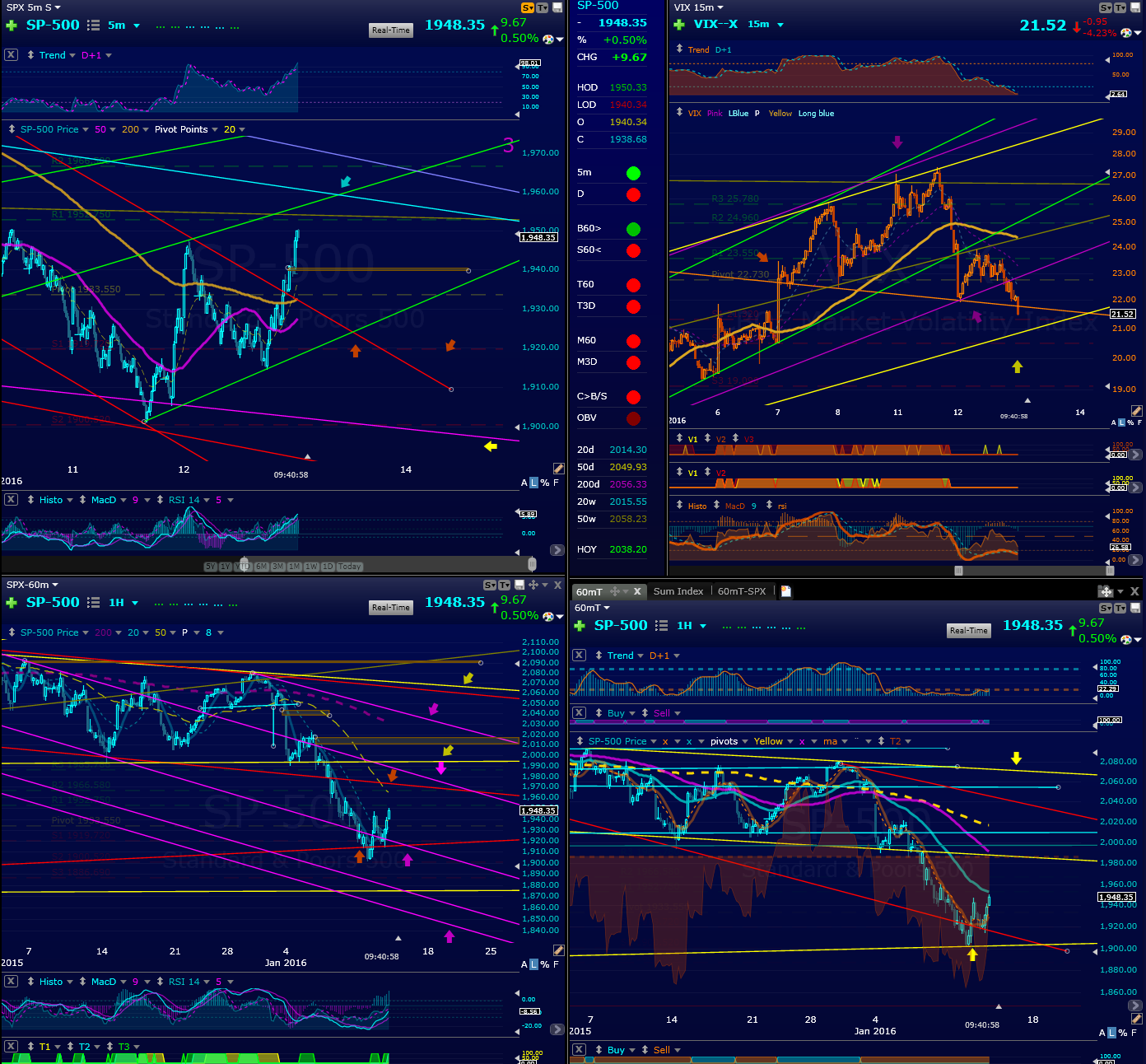This screenshot has height=1064, width=1146.
Task: Toggle the L scale mode on the VIX chart
Action: tap(1121, 422)
